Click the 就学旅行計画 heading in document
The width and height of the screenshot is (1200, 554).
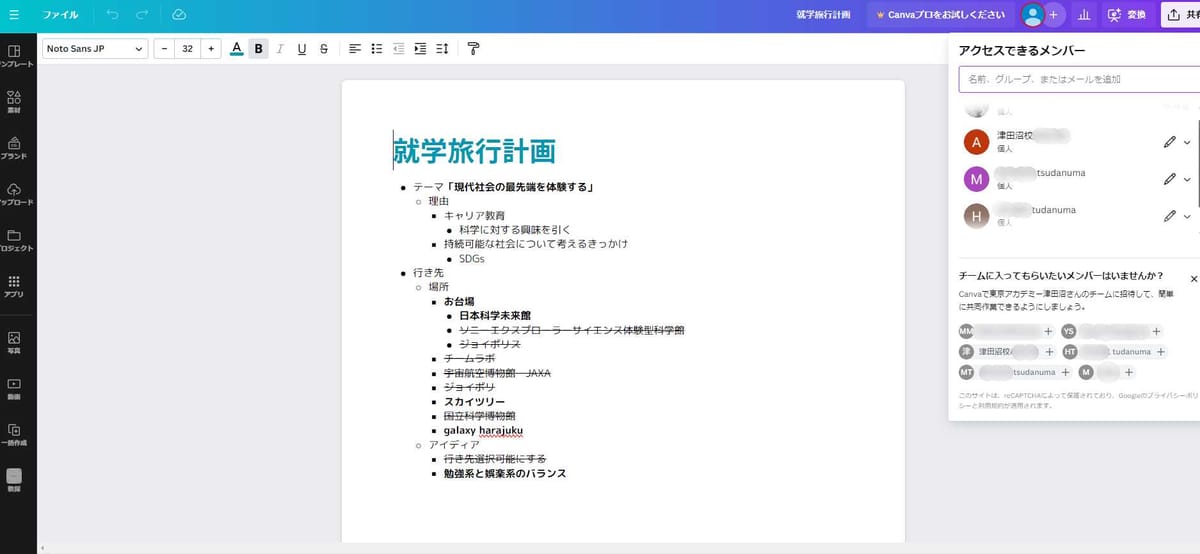pos(475,150)
